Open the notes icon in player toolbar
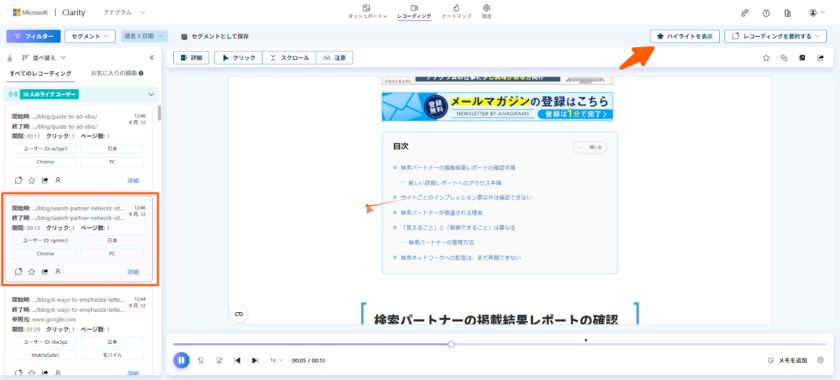840x380 pixels. click(802, 58)
